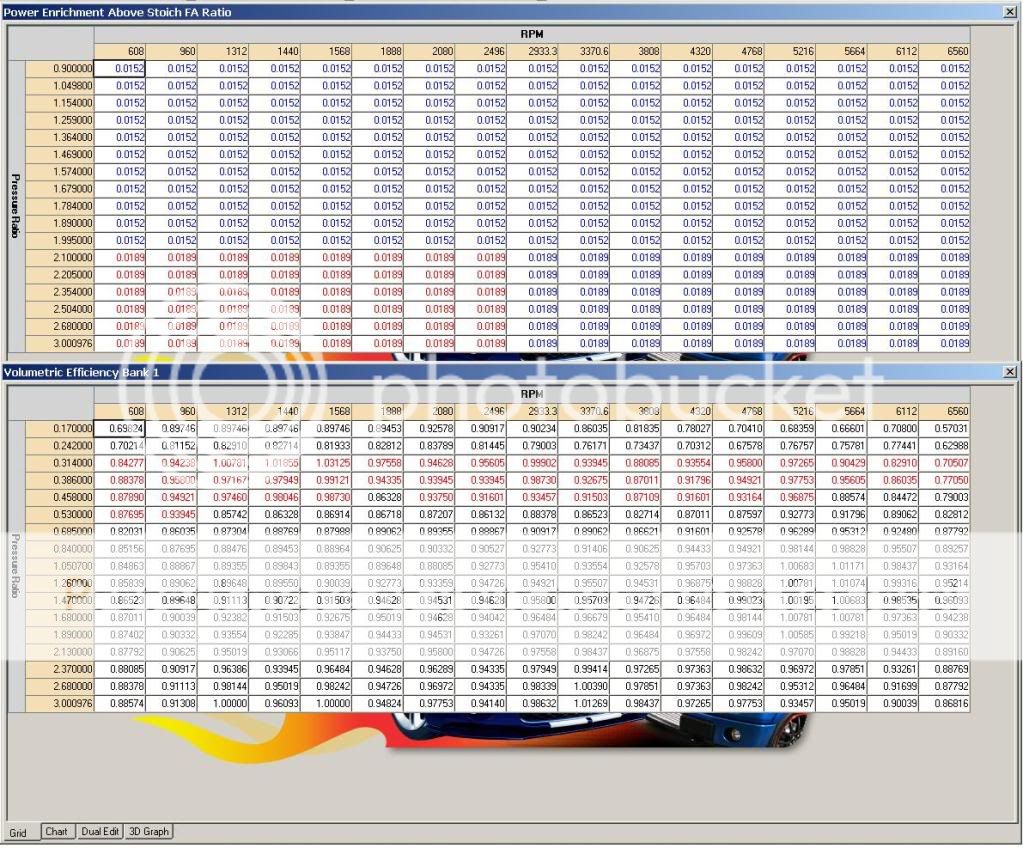Select the 0.57031 cell under 6560 RPM
The width and height of the screenshot is (1023, 848).
coord(944,428)
